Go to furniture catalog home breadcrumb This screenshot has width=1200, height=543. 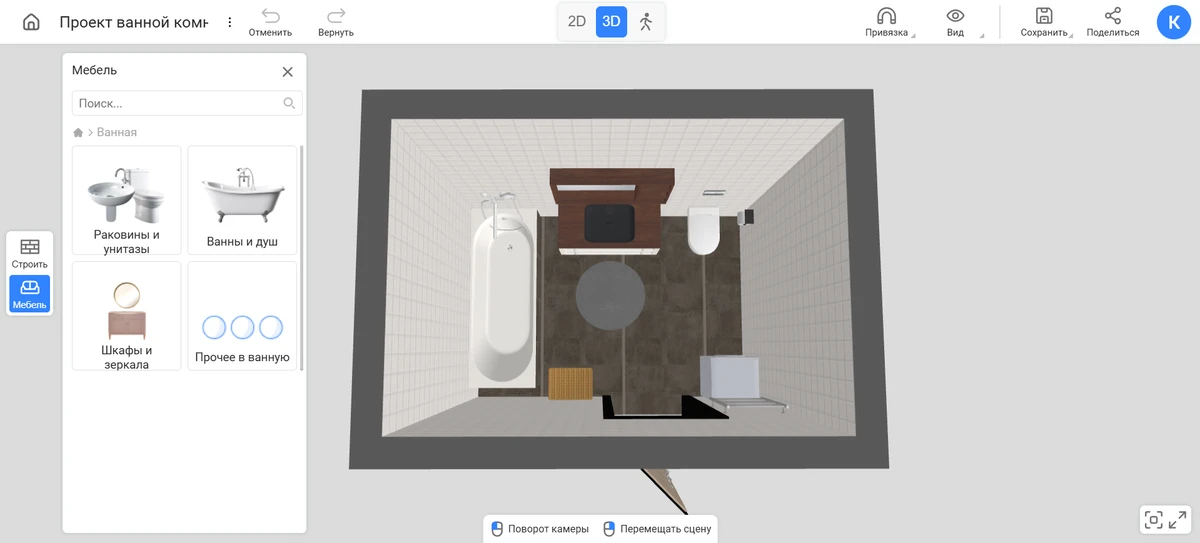(78, 132)
